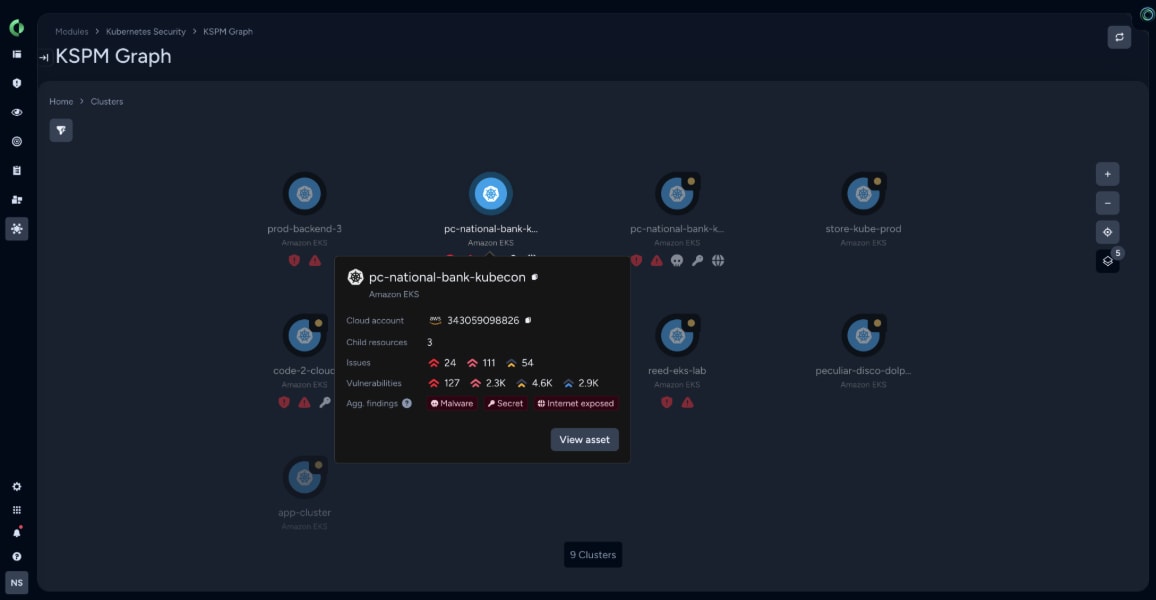1156x600 pixels.
Task: Go to Kubernetes Security in the breadcrumb
Action: [145, 32]
